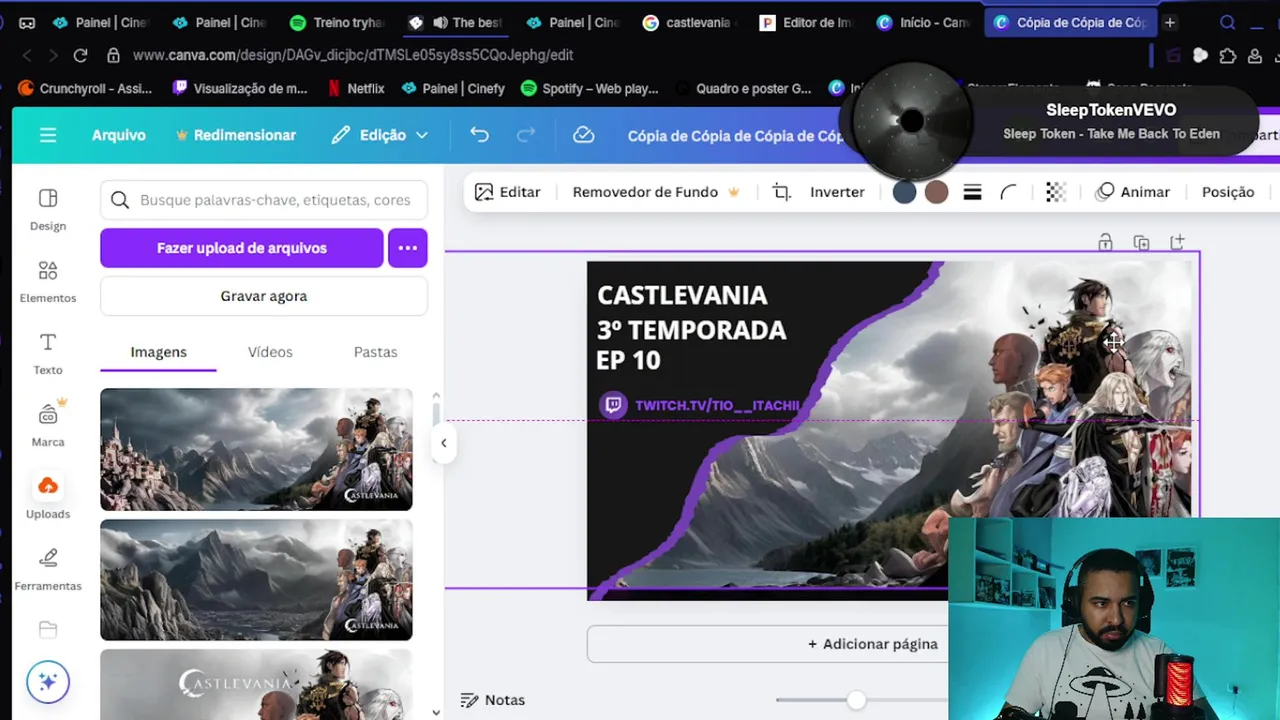Pick the brown color swatch
Screen dimensions: 1280x720
[936, 192]
